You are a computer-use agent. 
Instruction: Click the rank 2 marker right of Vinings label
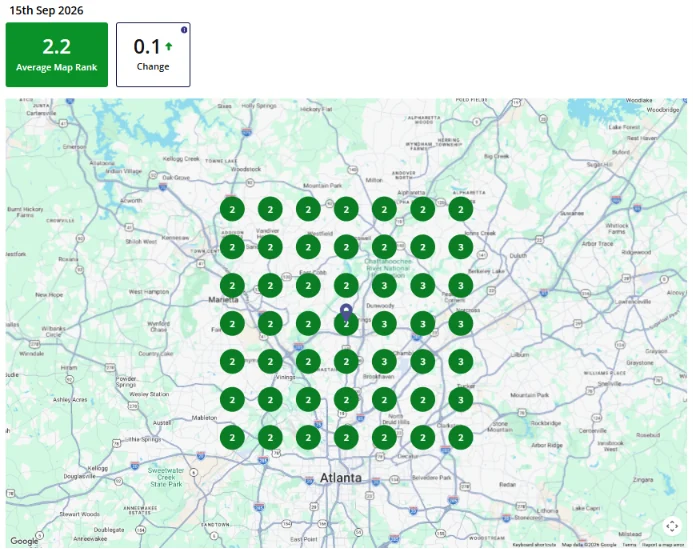[x=308, y=362]
